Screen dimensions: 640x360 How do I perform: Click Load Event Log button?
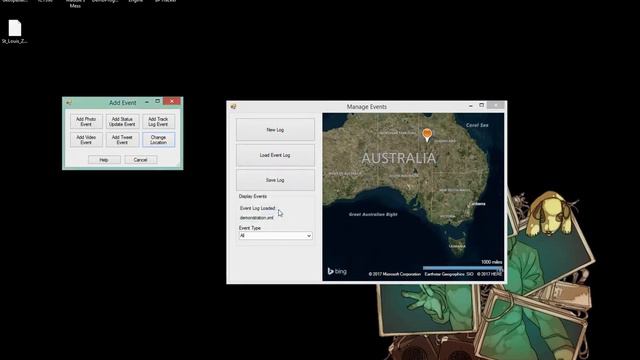point(275,155)
